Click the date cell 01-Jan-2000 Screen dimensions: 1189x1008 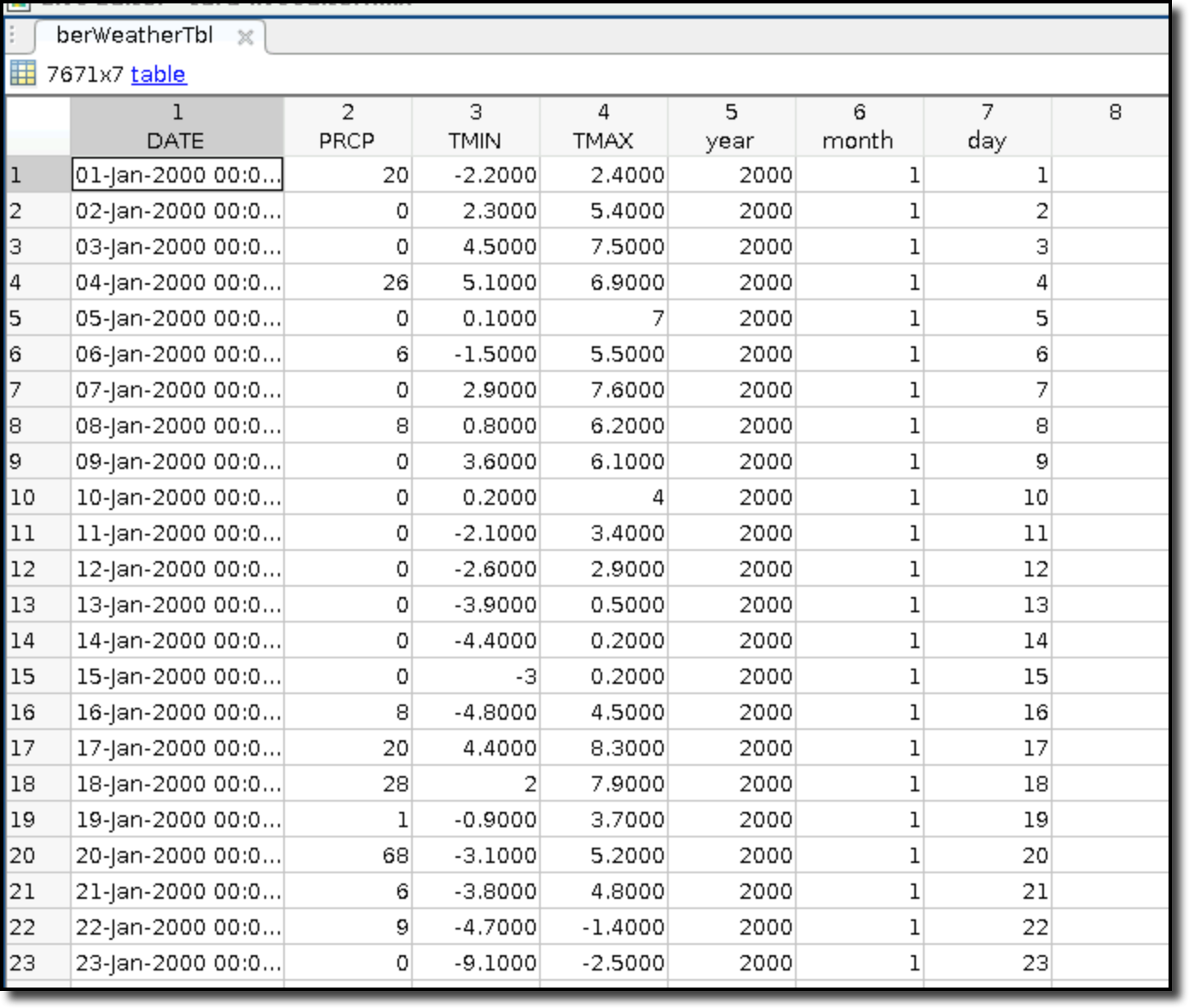coord(177,175)
